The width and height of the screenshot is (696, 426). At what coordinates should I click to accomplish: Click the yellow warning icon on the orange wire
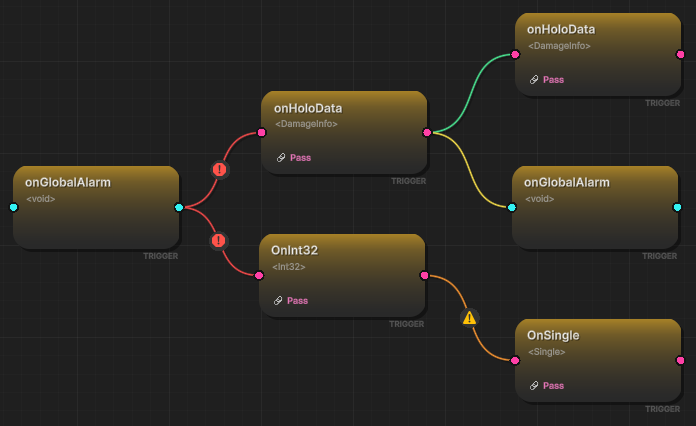tap(470, 318)
